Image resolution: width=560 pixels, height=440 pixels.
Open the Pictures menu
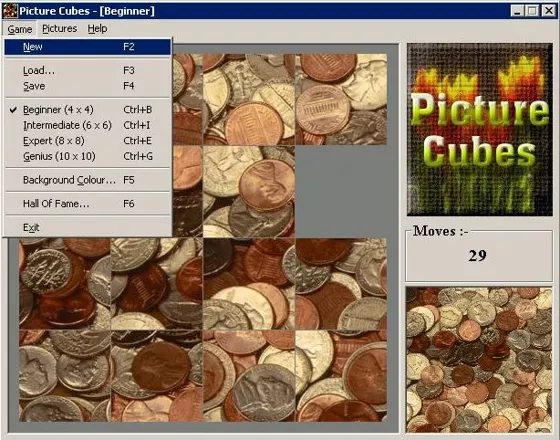(59, 29)
